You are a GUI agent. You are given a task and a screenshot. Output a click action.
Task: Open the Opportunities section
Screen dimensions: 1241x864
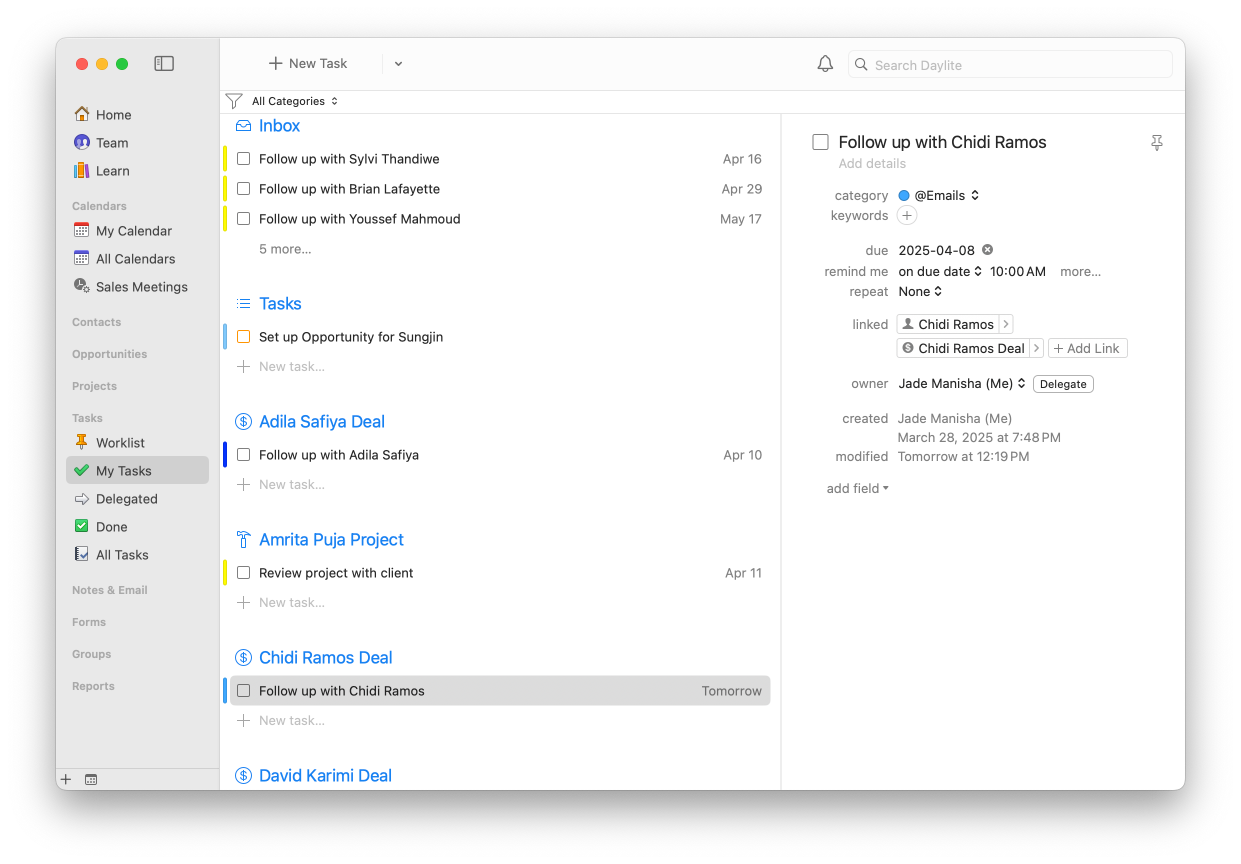109,354
